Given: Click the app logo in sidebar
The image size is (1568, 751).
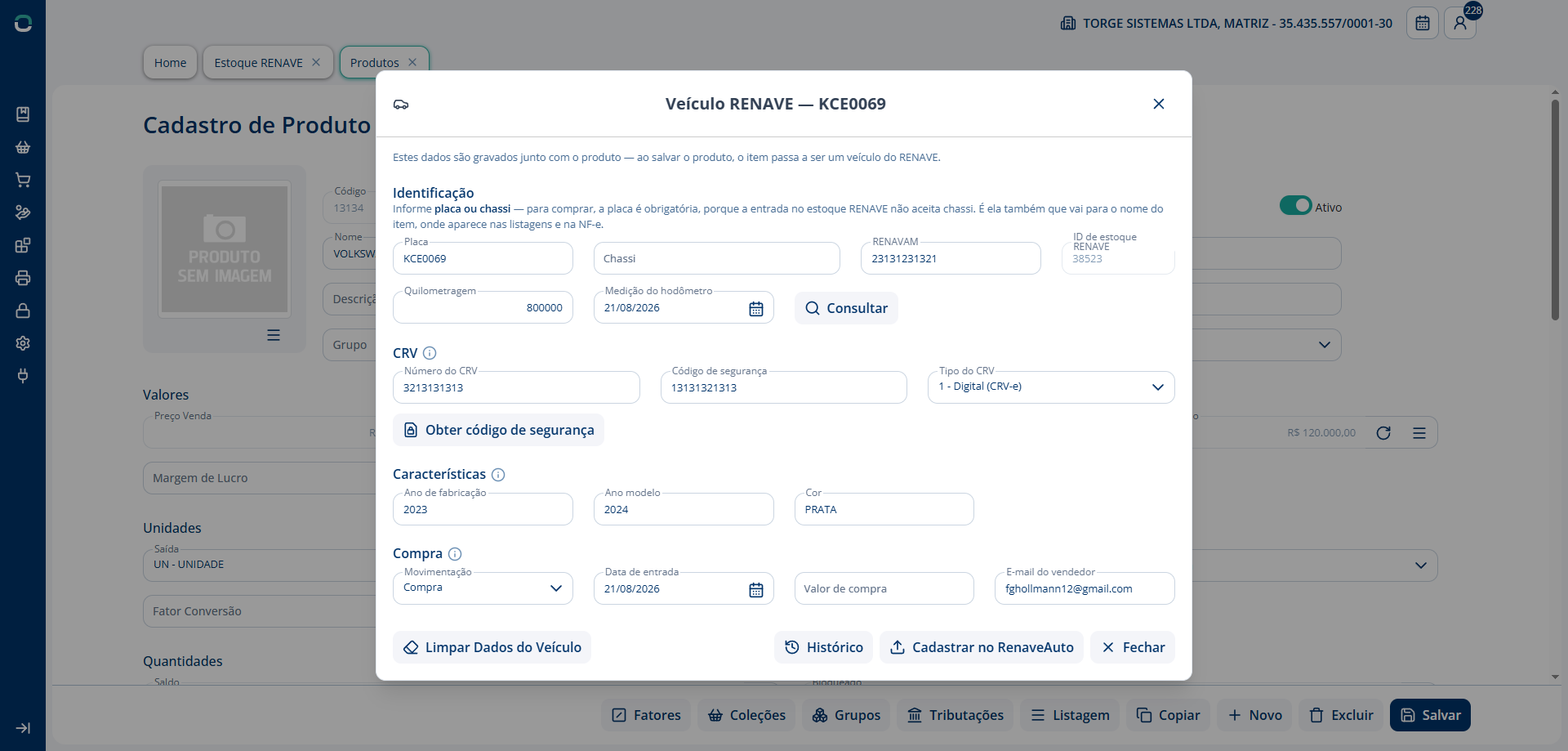Looking at the screenshot, I should tap(23, 24).
